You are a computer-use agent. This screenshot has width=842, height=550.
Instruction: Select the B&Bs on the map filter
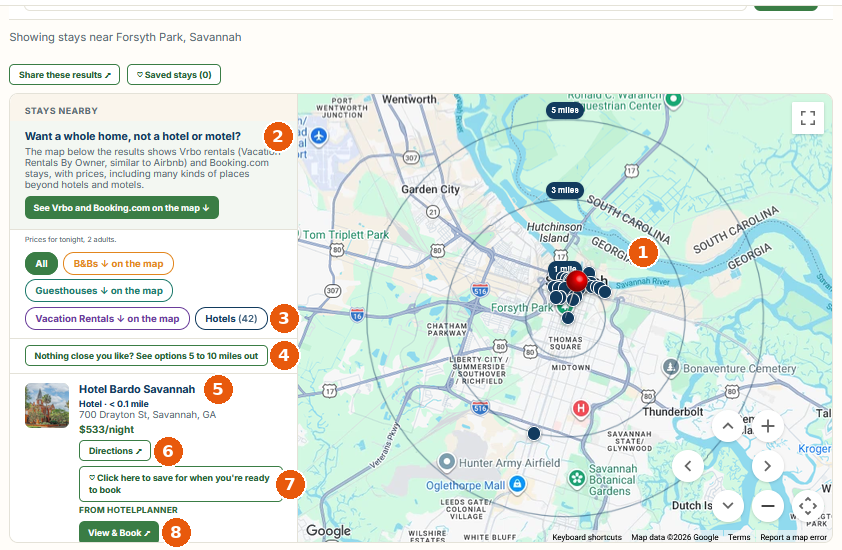pyautogui.click(x=118, y=264)
